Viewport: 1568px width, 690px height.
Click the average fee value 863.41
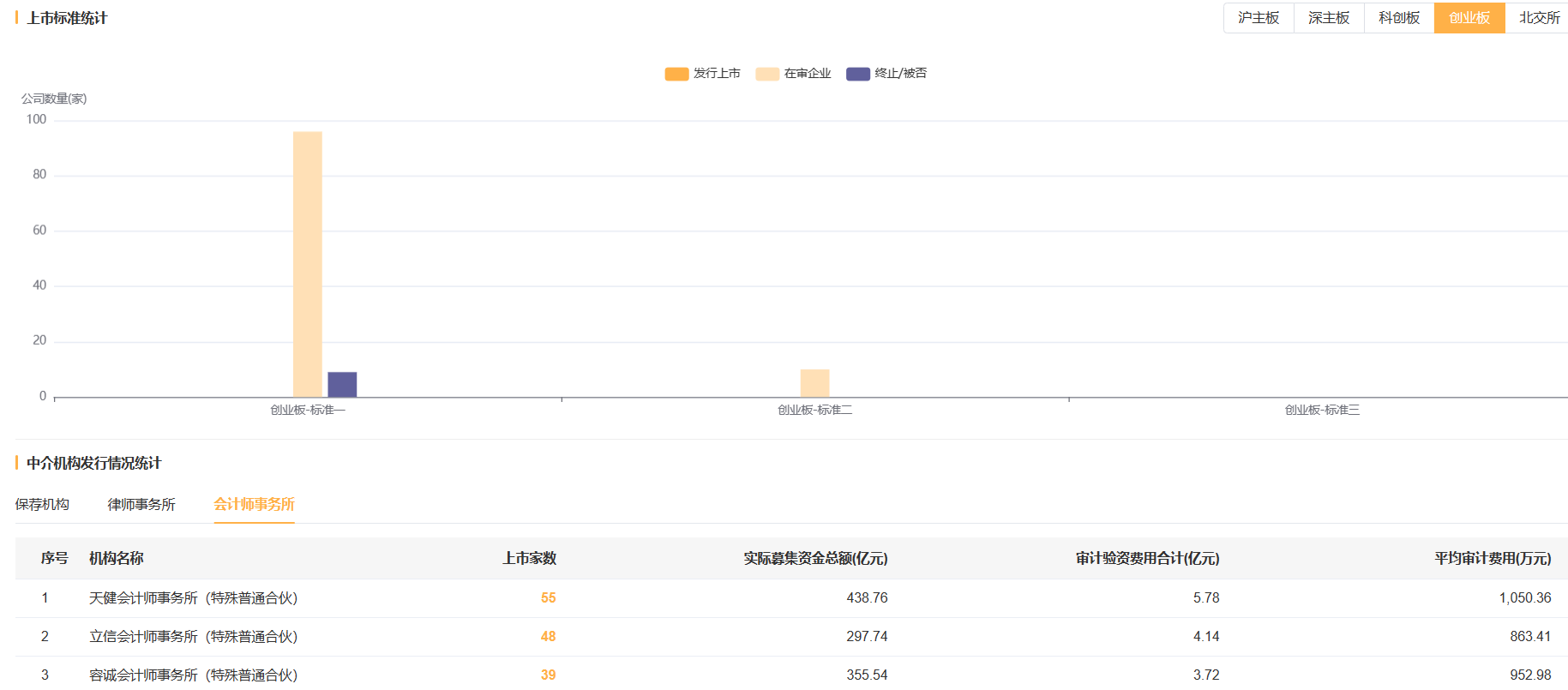click(x=1530, y=637)
